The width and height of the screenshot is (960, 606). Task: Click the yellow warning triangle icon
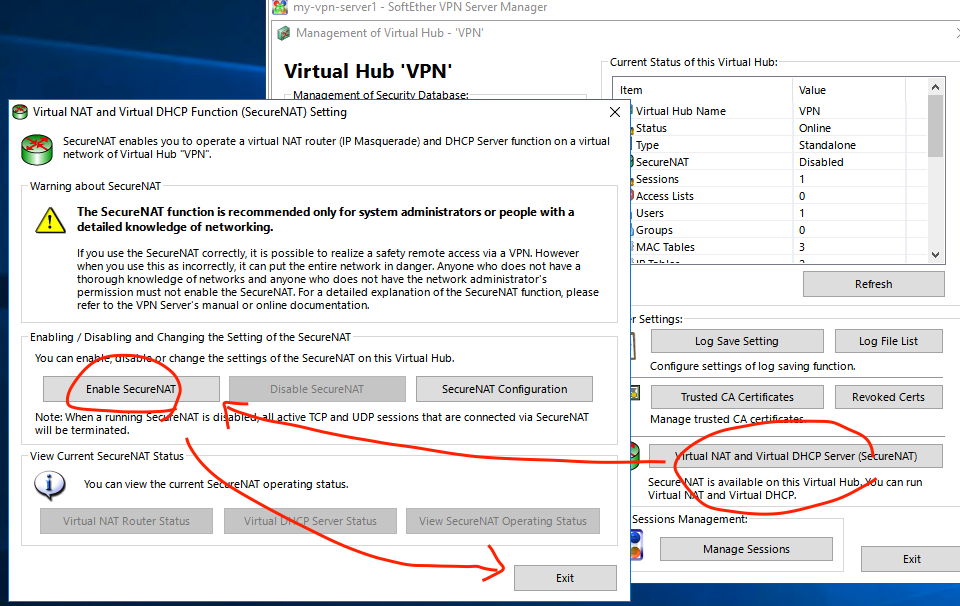50,221
